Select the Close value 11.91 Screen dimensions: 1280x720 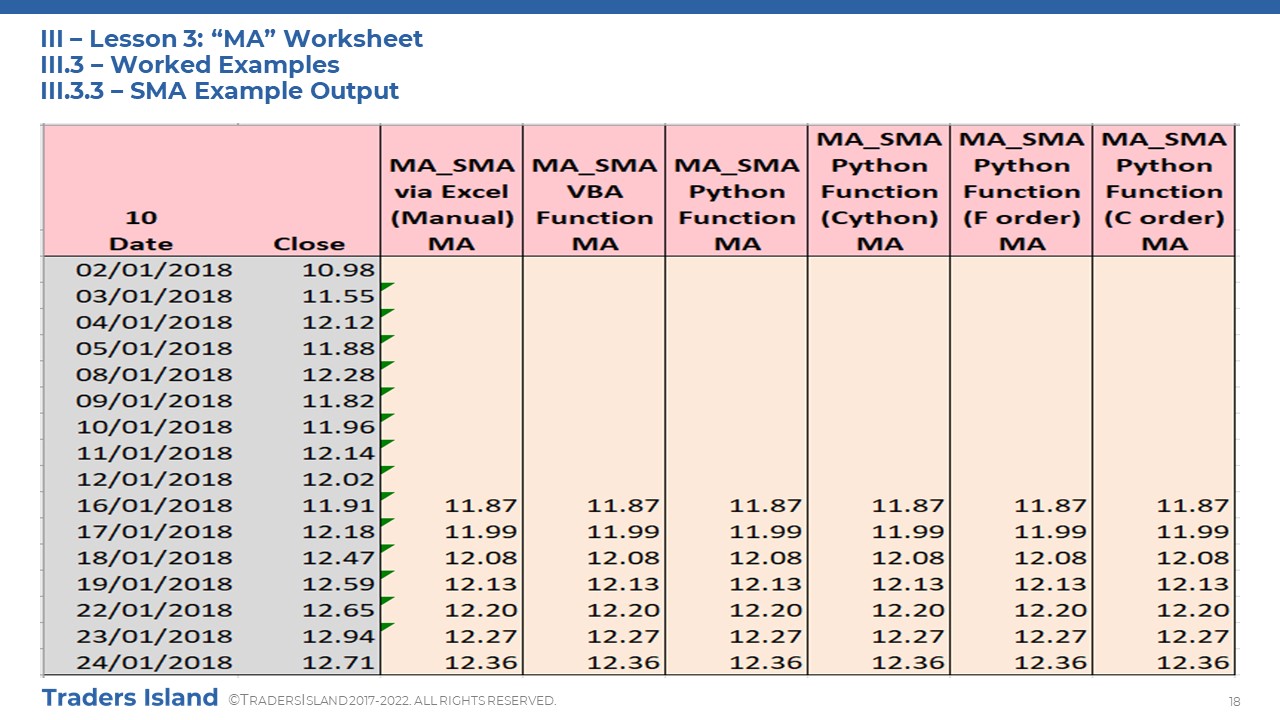tap(339, 505)
